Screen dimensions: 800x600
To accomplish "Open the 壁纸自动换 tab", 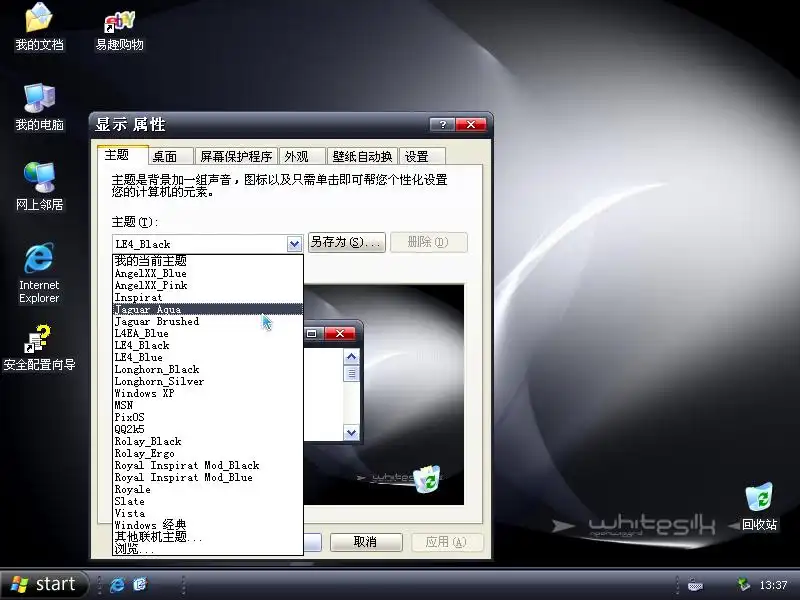I will [x=362, y=156].
